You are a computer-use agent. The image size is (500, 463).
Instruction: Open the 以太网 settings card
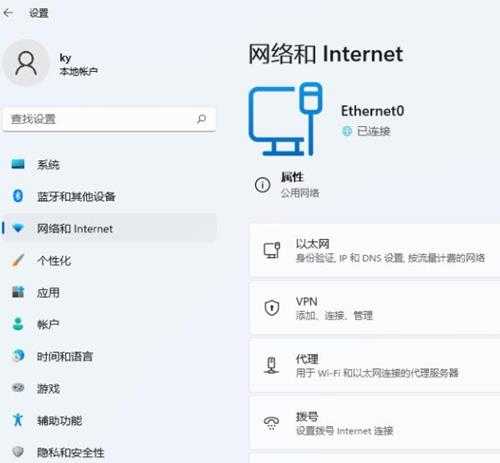[375, 250]
